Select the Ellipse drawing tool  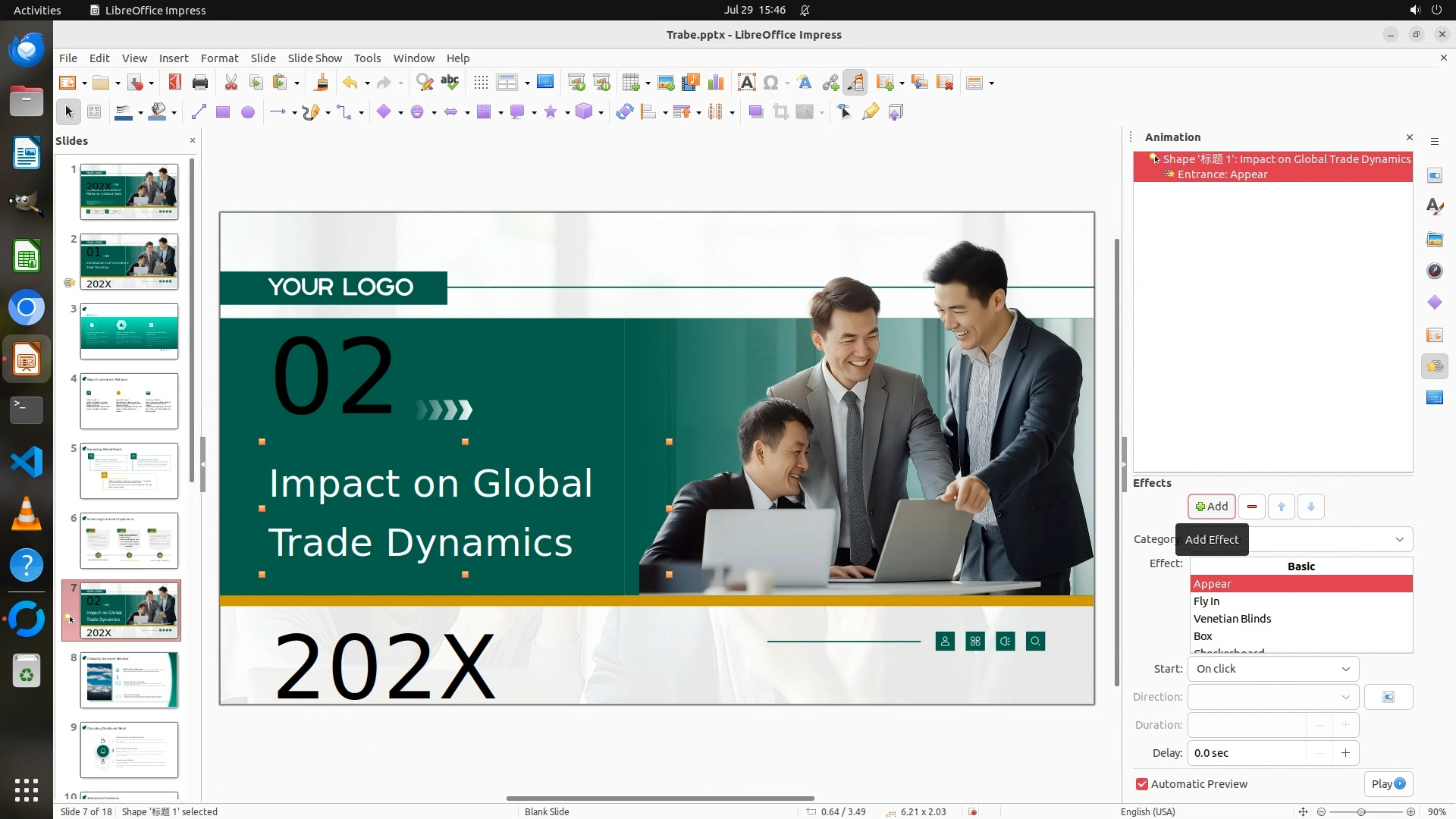(x=247, y=112)
